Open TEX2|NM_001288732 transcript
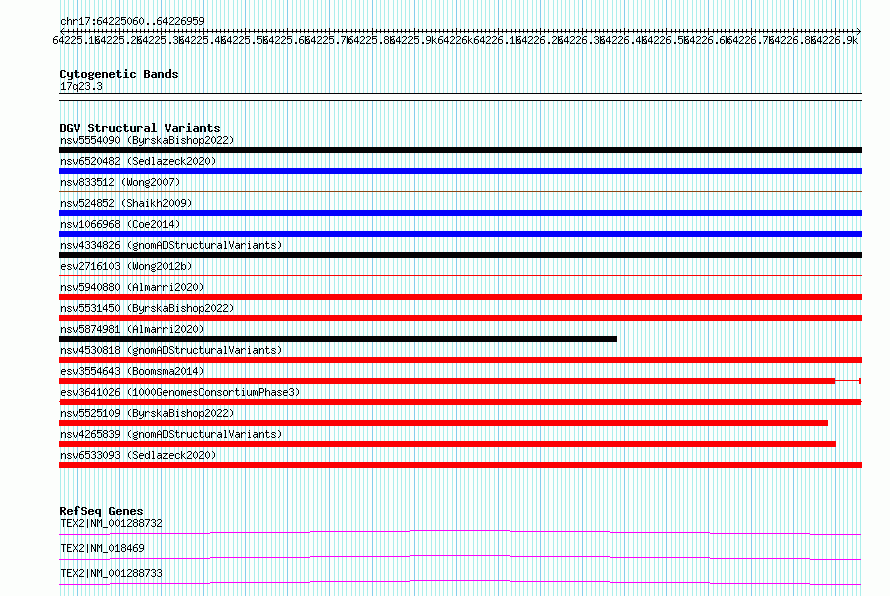This screenshot has height=596, width=890. point(111,523)
